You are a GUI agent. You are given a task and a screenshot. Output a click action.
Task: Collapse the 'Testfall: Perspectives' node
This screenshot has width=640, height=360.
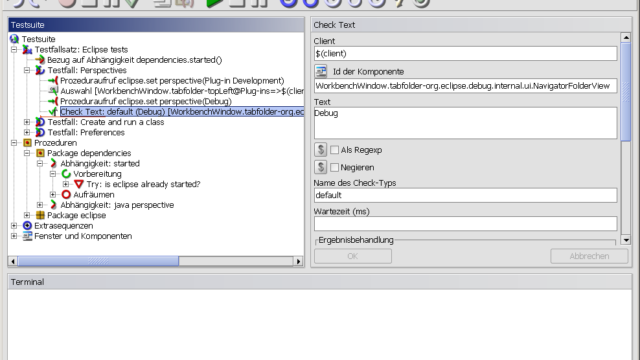(x=27, y=70)
